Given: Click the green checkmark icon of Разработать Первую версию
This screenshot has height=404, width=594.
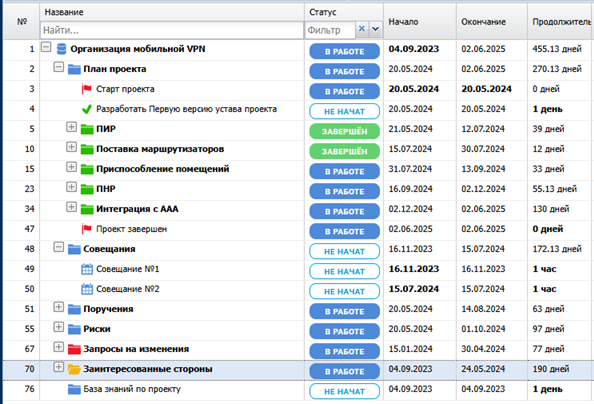Looking at the screenshot, I should (x=86, y=109).
